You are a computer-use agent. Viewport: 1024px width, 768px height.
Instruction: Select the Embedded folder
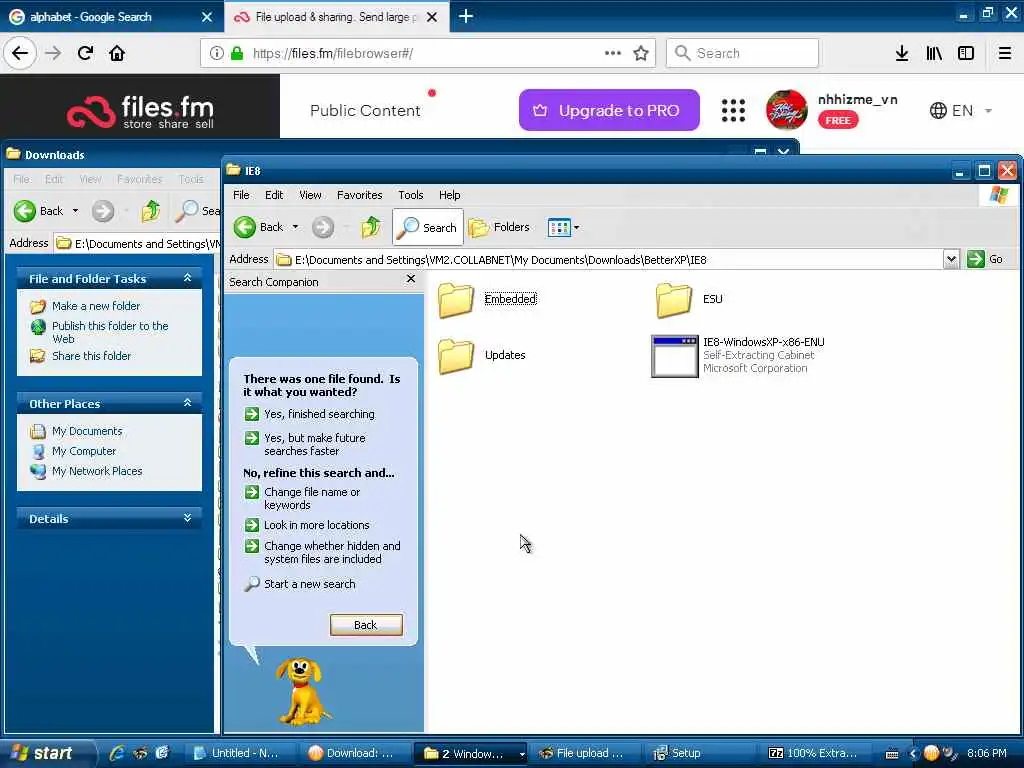tap(488, 300)
